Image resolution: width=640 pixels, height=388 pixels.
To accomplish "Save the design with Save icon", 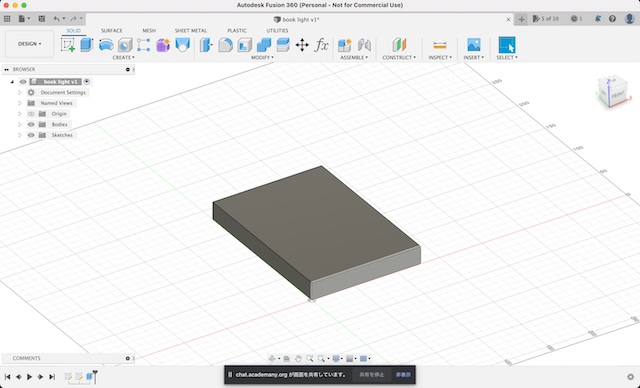I will click(x=42, y=19).
